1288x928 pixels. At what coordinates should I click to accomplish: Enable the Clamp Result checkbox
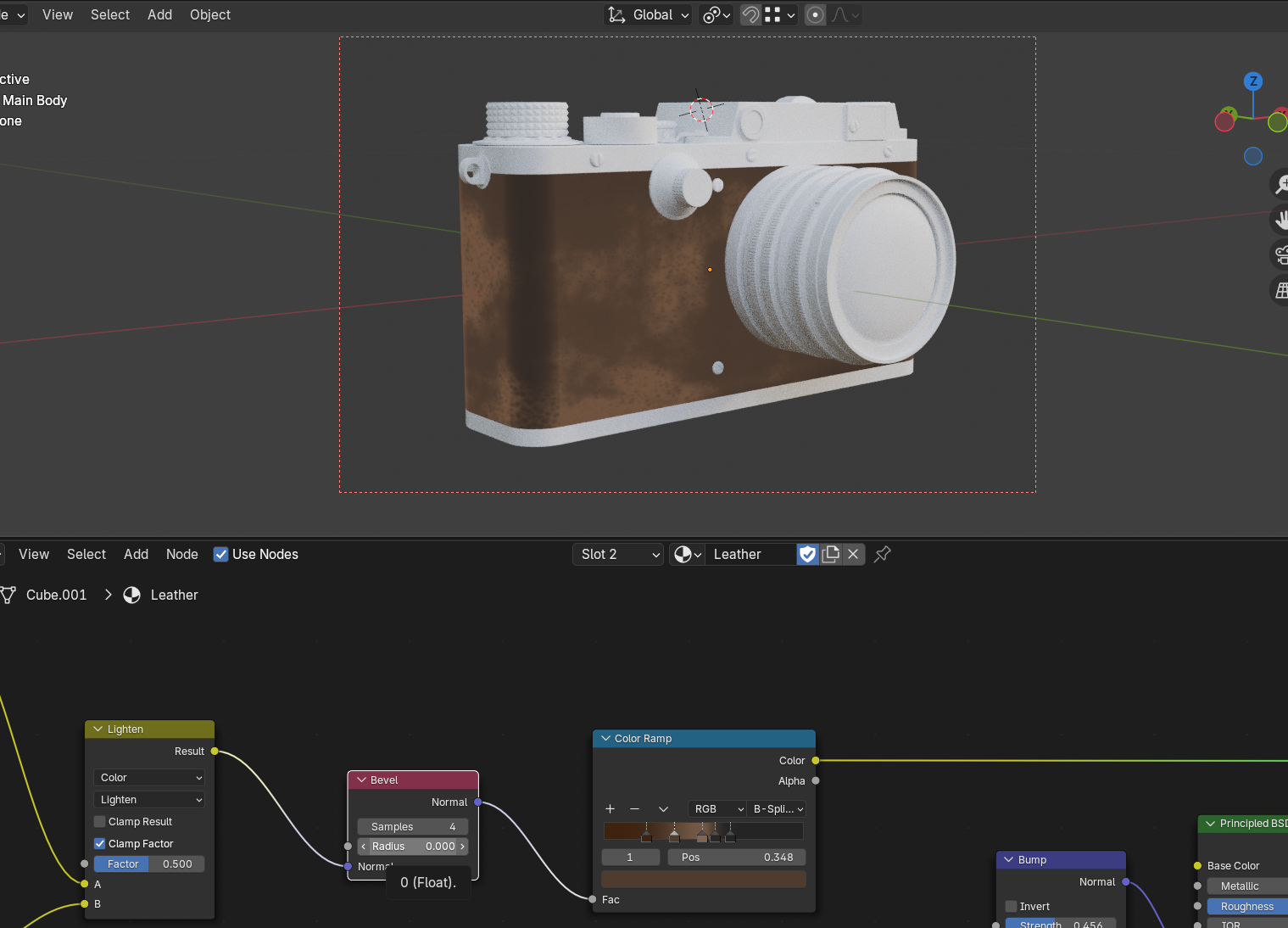click(x=100, y=821)
